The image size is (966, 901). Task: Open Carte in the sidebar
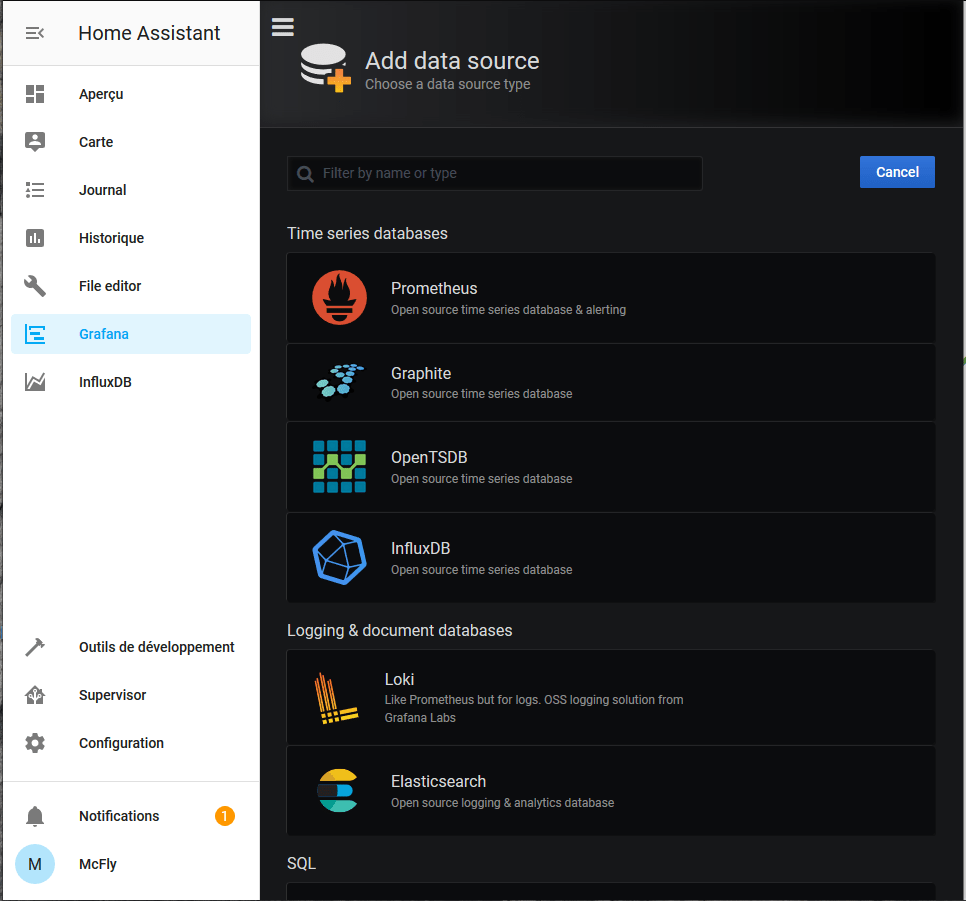(96, 142)
